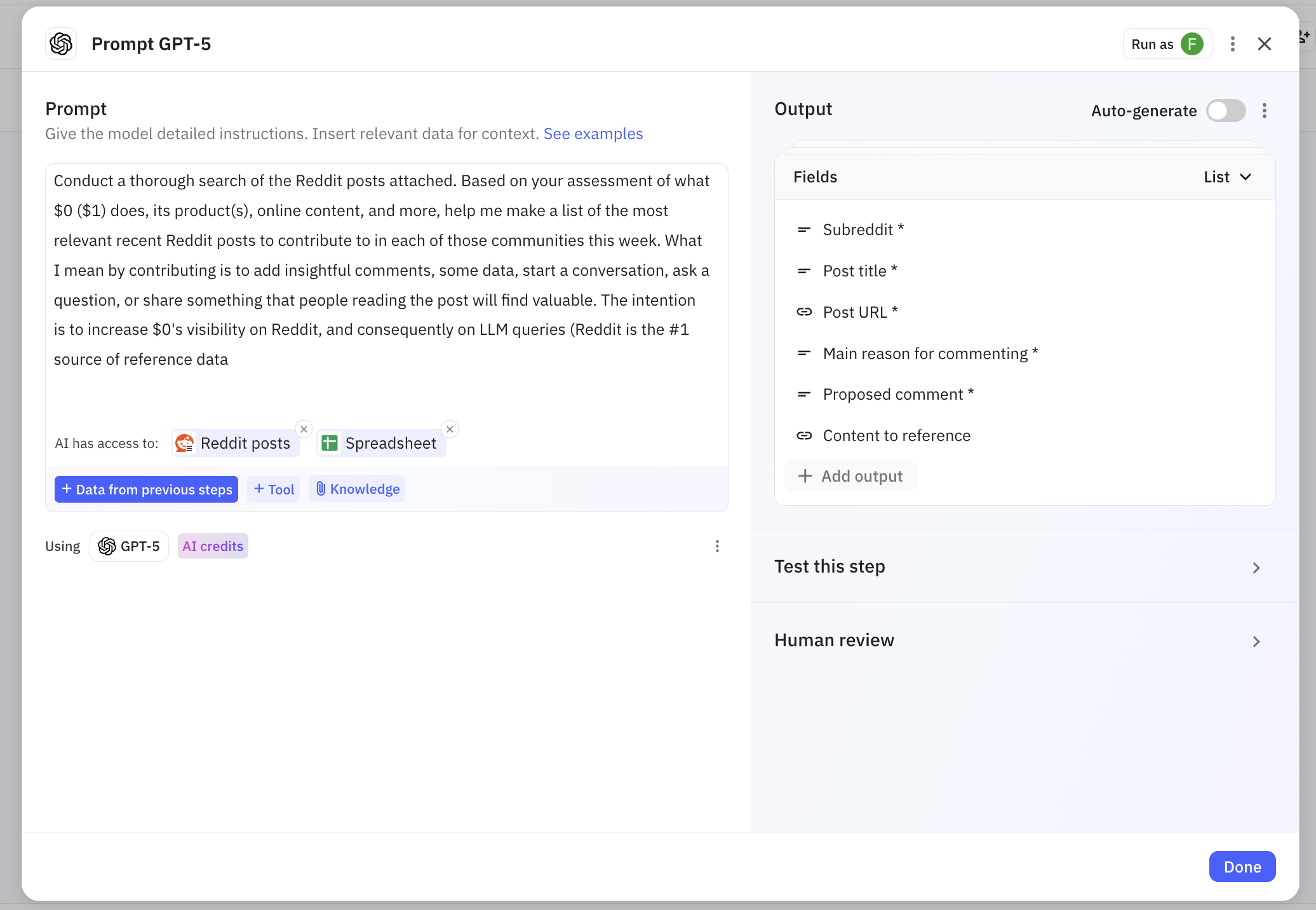
Task: Open Output section three-dot menu
Action: coord(1264,111)
